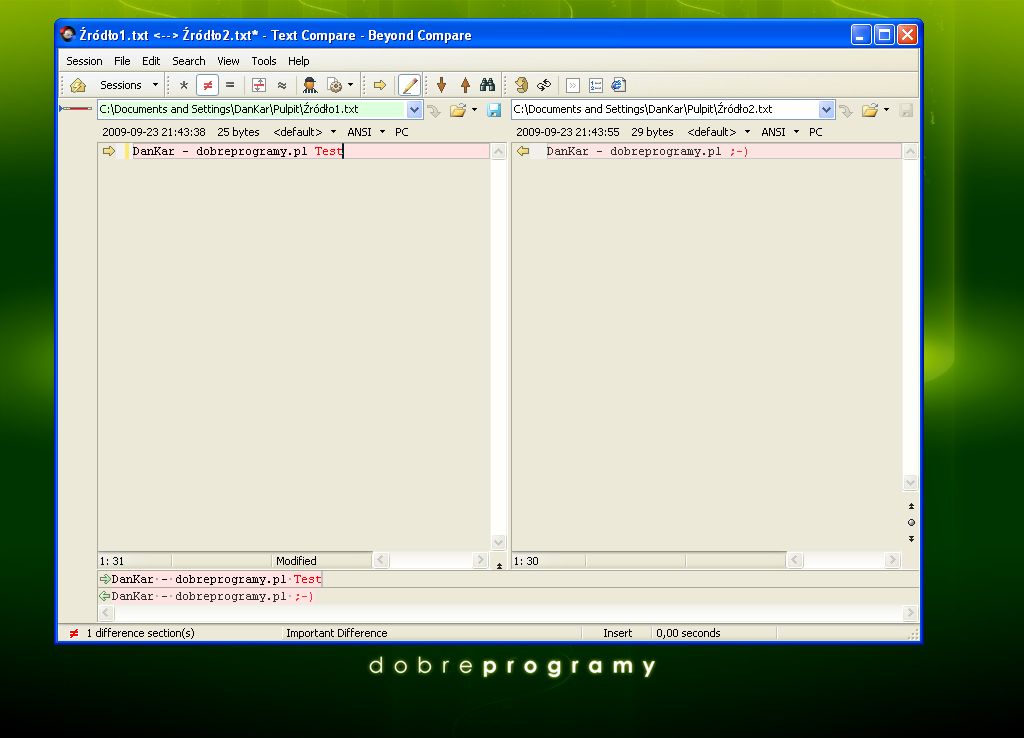Go to Next Difference down arrow
The width and height of the screenshot is (1024, 738).
coord(441,85)
